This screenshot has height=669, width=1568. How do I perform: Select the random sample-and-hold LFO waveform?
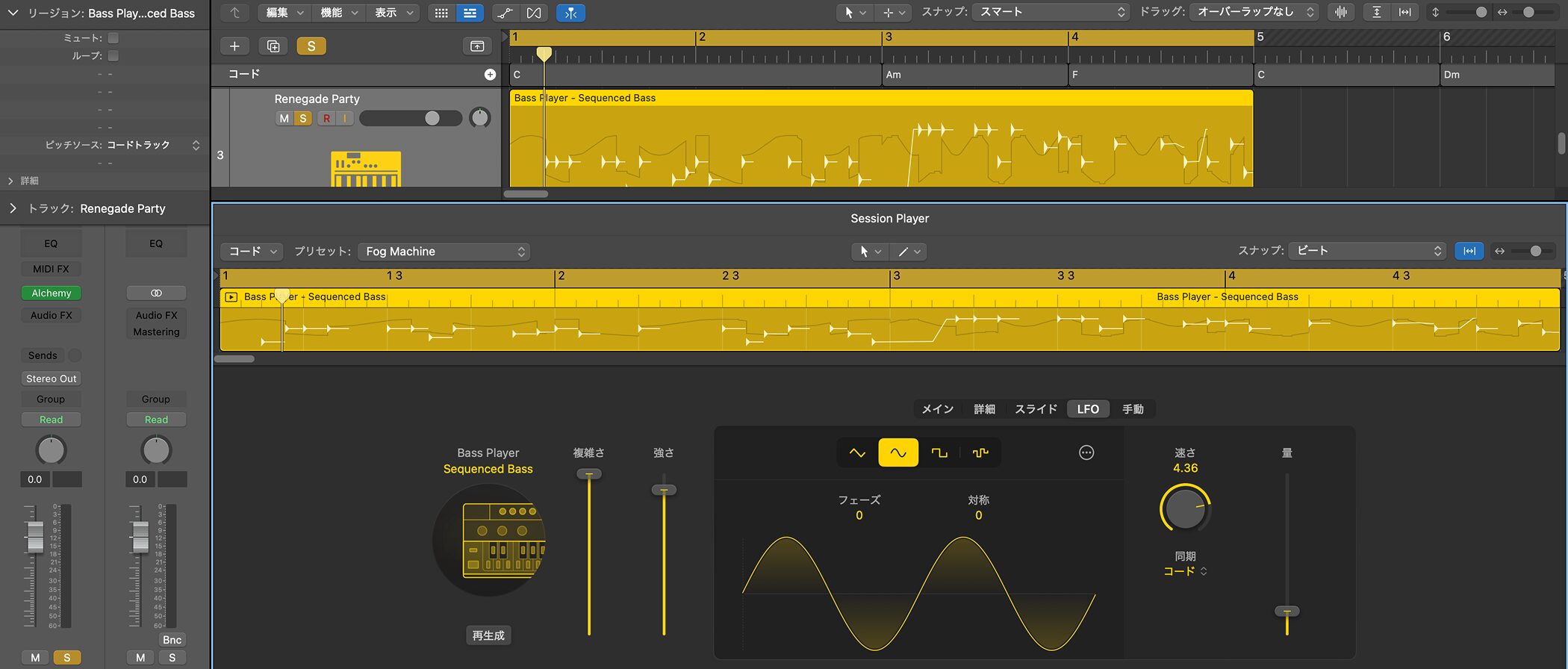[980, 452]
